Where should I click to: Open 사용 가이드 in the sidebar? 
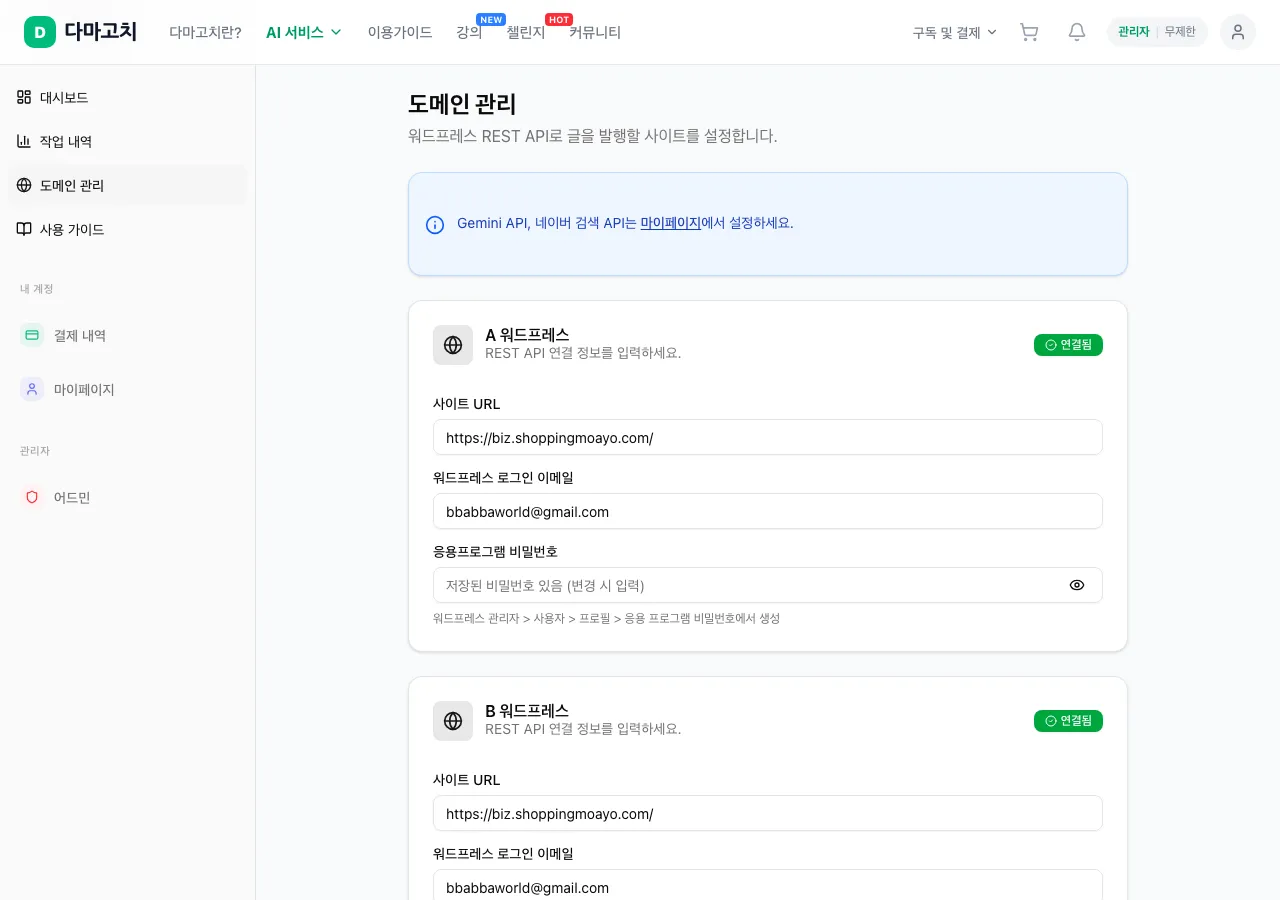pyautogui.click(x=127, y=229)
